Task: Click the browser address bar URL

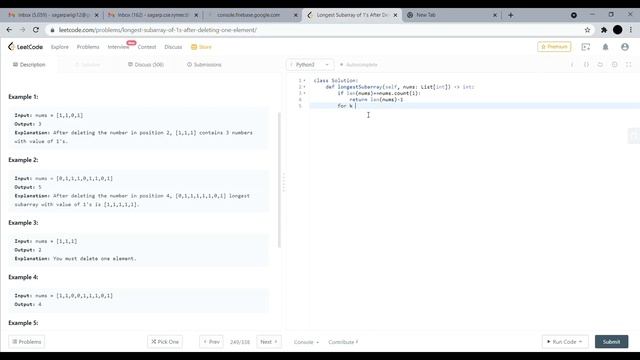Action: coord(158,30)
